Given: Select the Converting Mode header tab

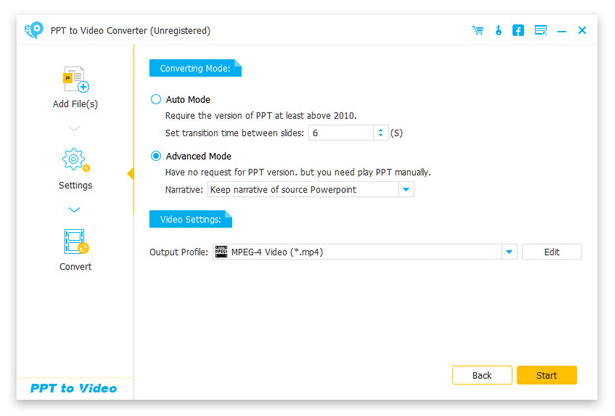Looking at the screenshot, I should click(x=195, y=69).
